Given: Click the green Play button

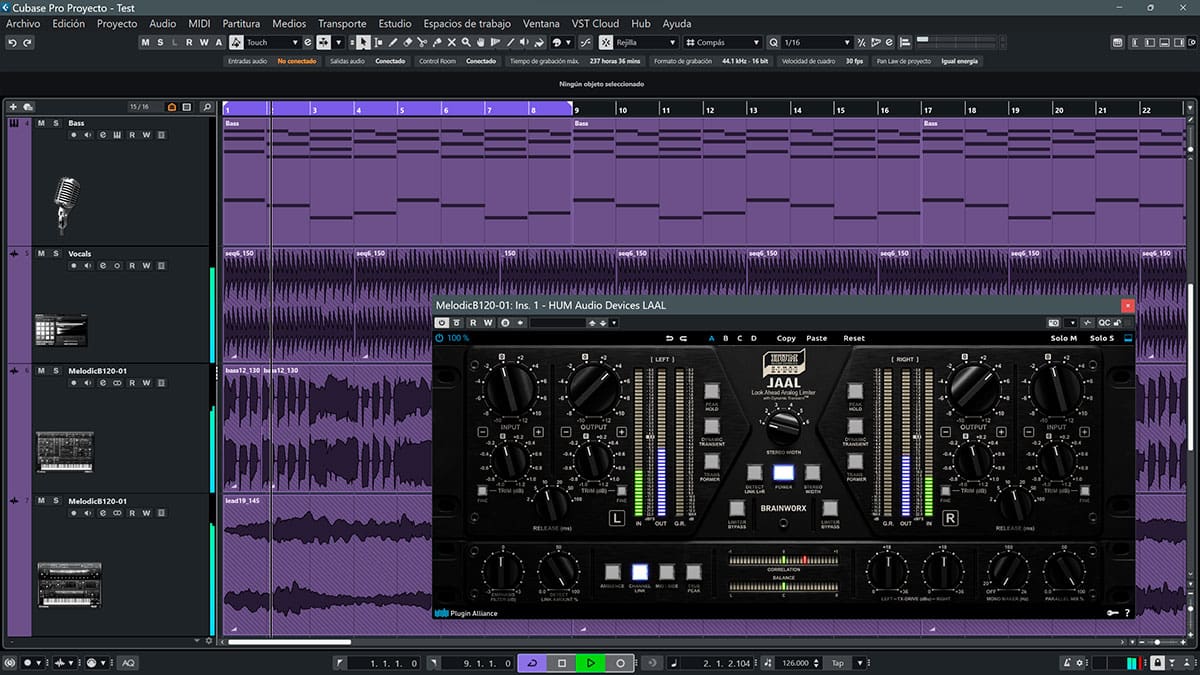Looking at the screenshot, I should [591, 663].
